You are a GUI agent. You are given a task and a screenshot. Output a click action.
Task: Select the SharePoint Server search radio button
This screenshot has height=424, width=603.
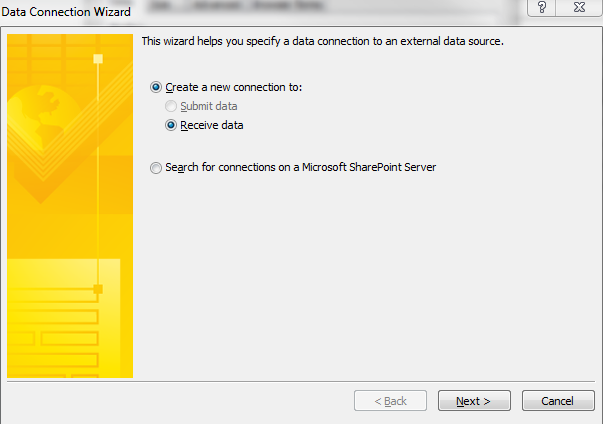156,168
